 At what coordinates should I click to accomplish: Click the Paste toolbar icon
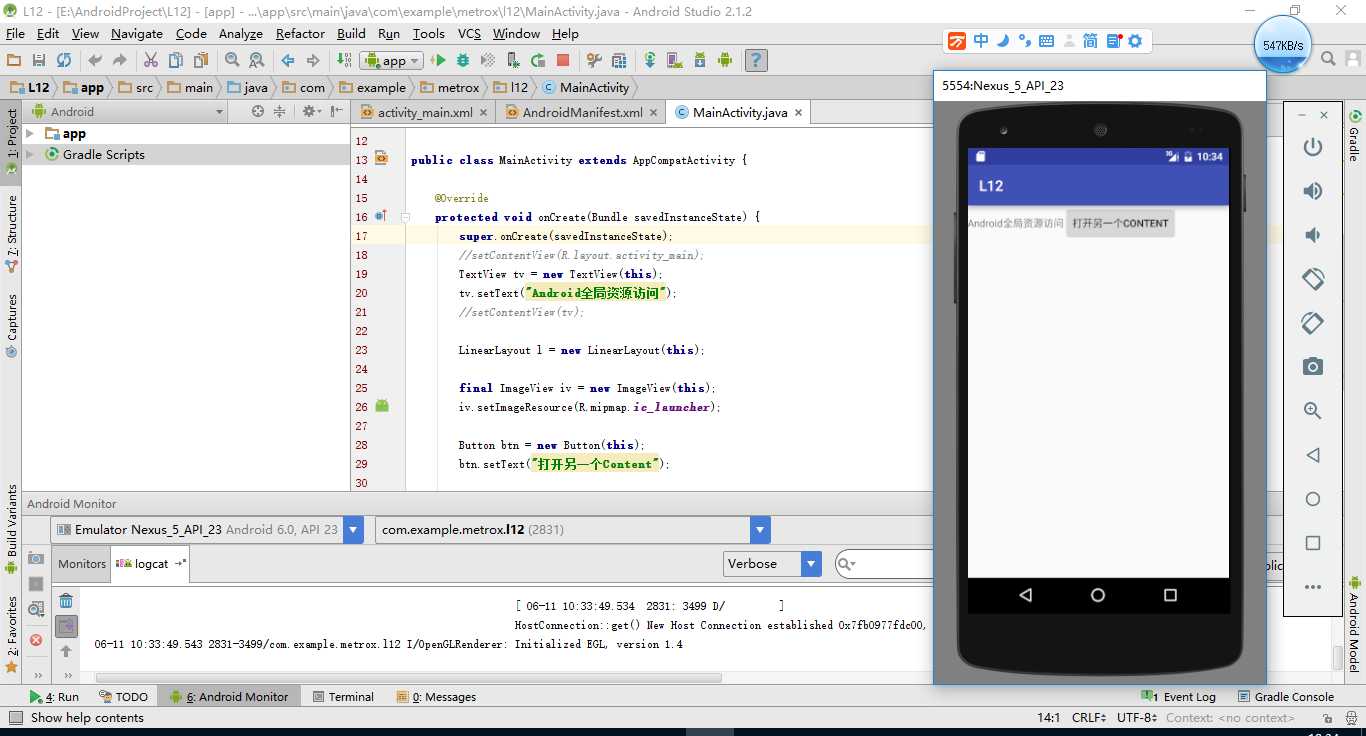pos(201,60)
